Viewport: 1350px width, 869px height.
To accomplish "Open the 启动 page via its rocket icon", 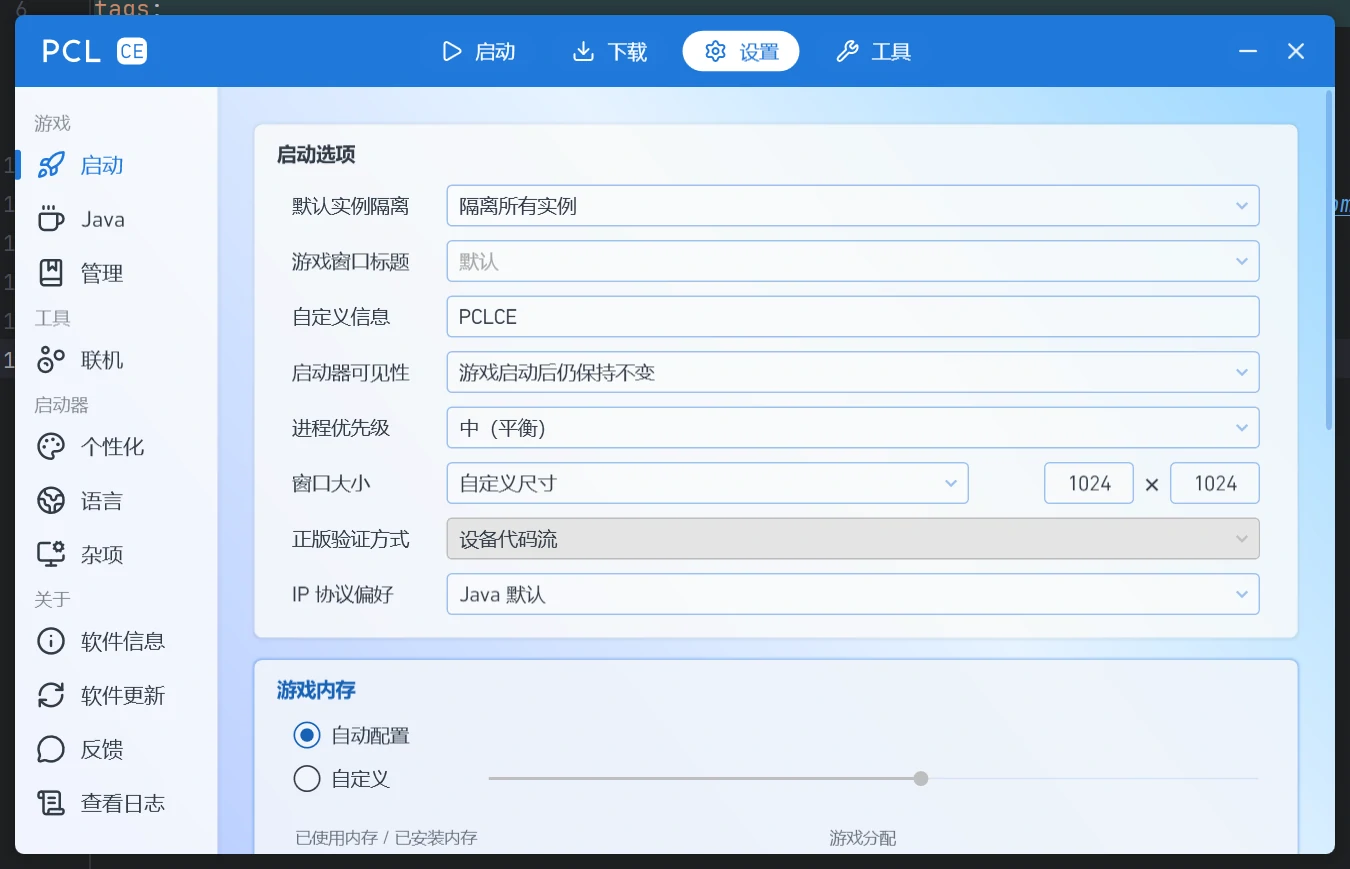I will [x=51, y=165].
